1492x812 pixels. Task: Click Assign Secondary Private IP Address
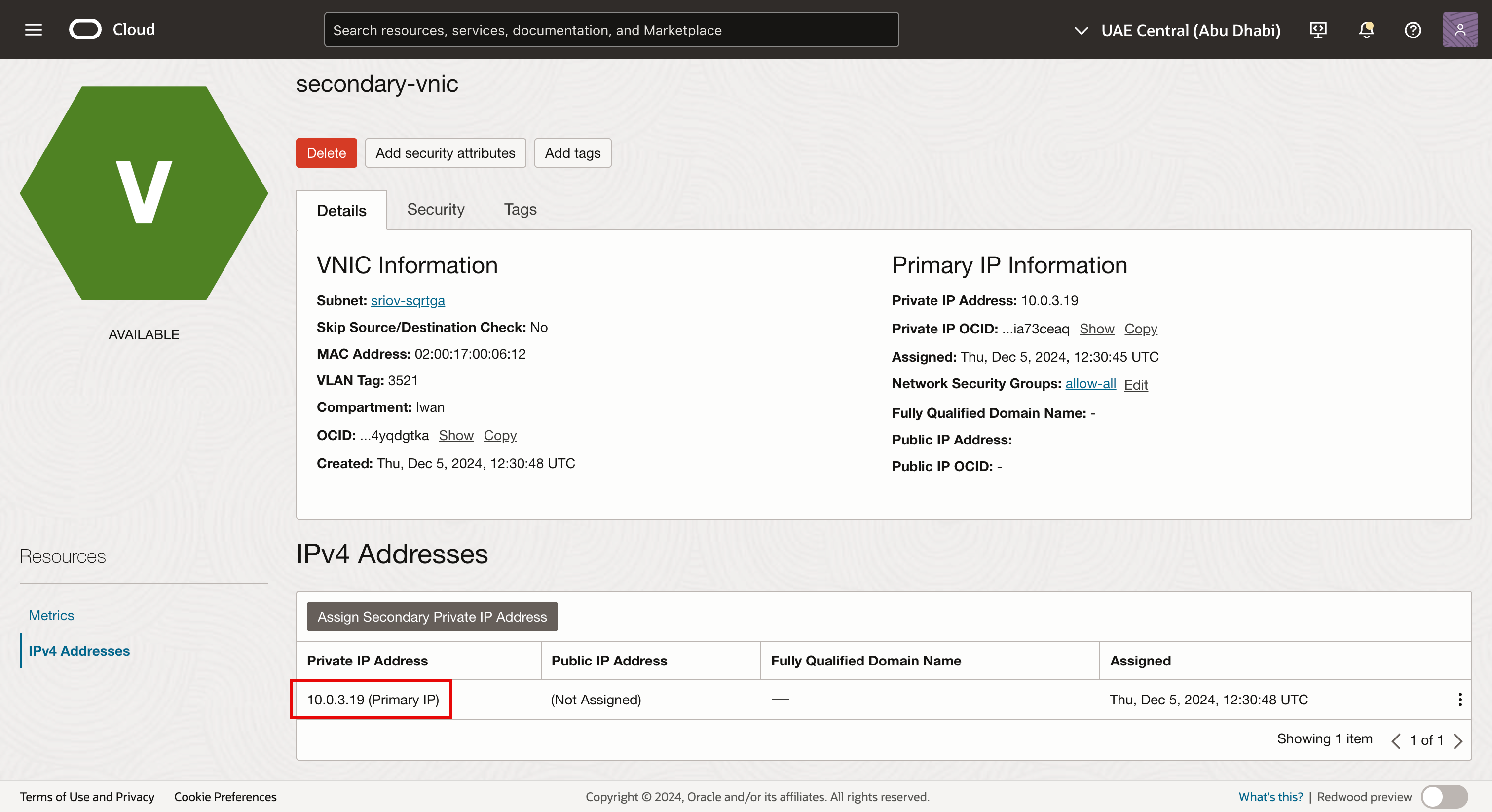(x=432, y=616)
